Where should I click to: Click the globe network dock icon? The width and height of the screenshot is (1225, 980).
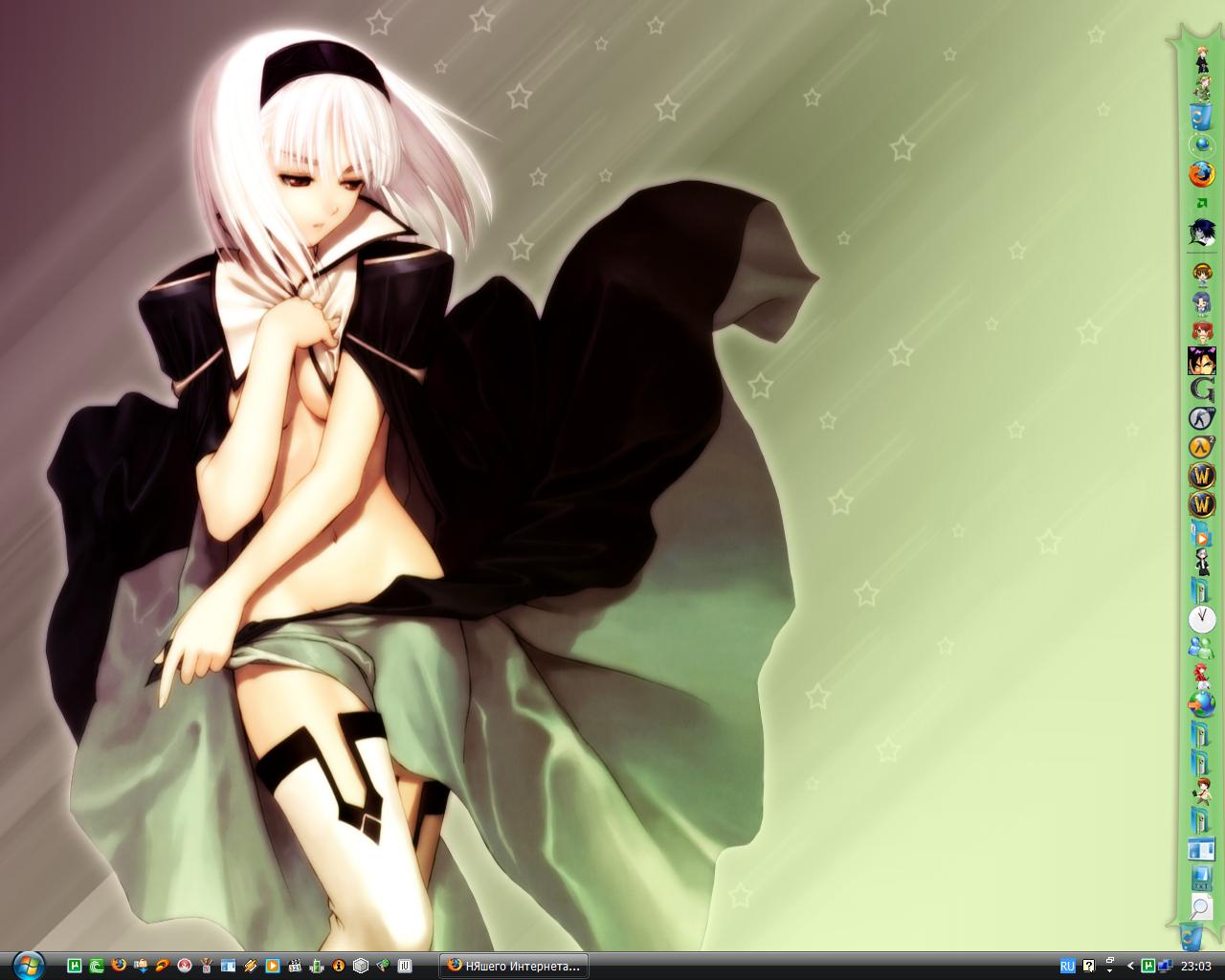[x=1202, y=145]
